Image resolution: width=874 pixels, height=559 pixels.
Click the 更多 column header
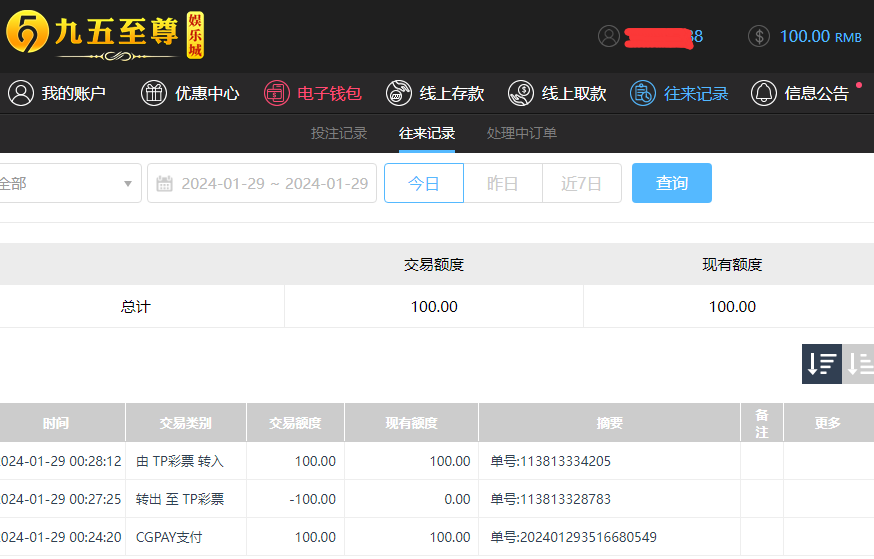coord(828,423)
